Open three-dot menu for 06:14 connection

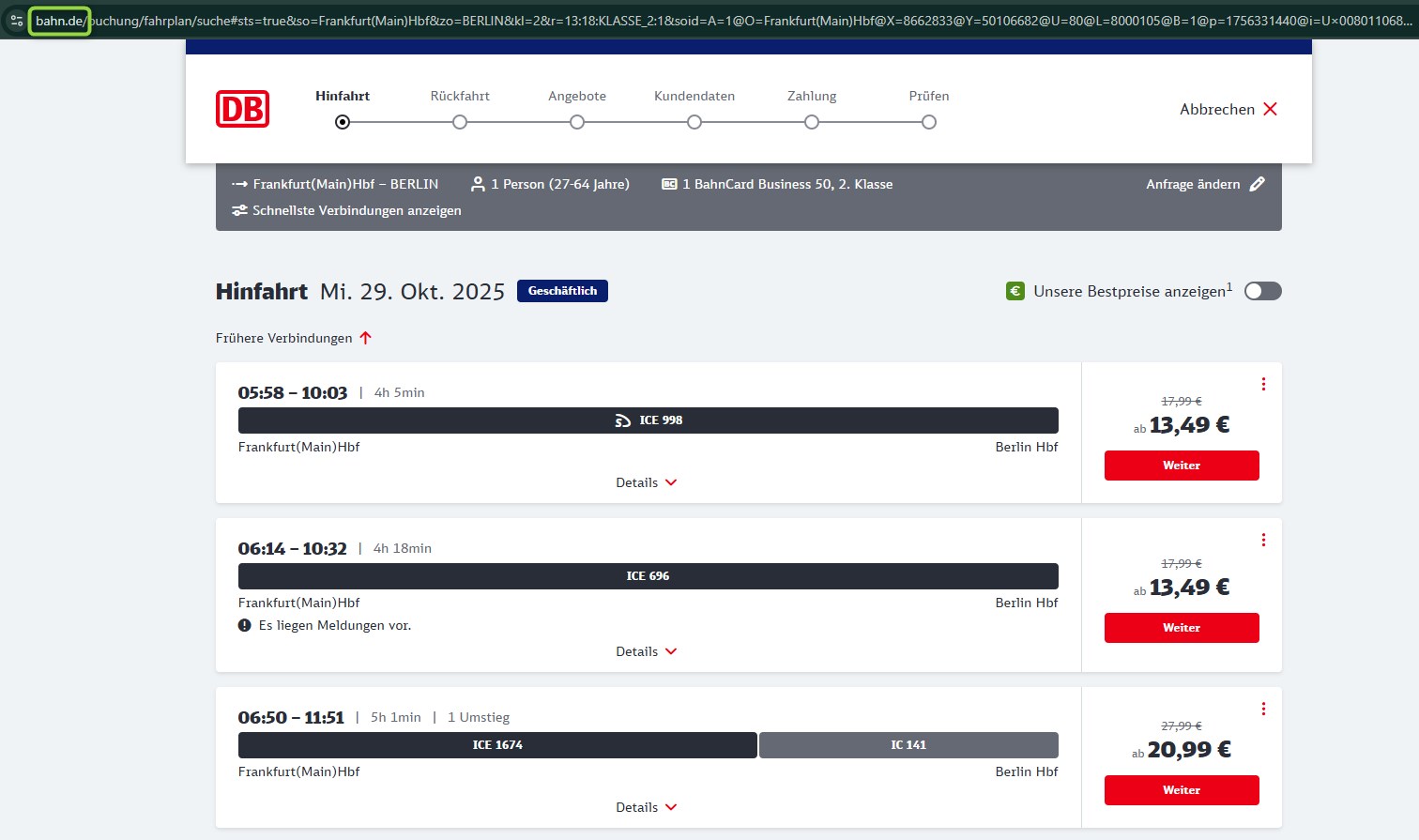(x=1263, y=540)
